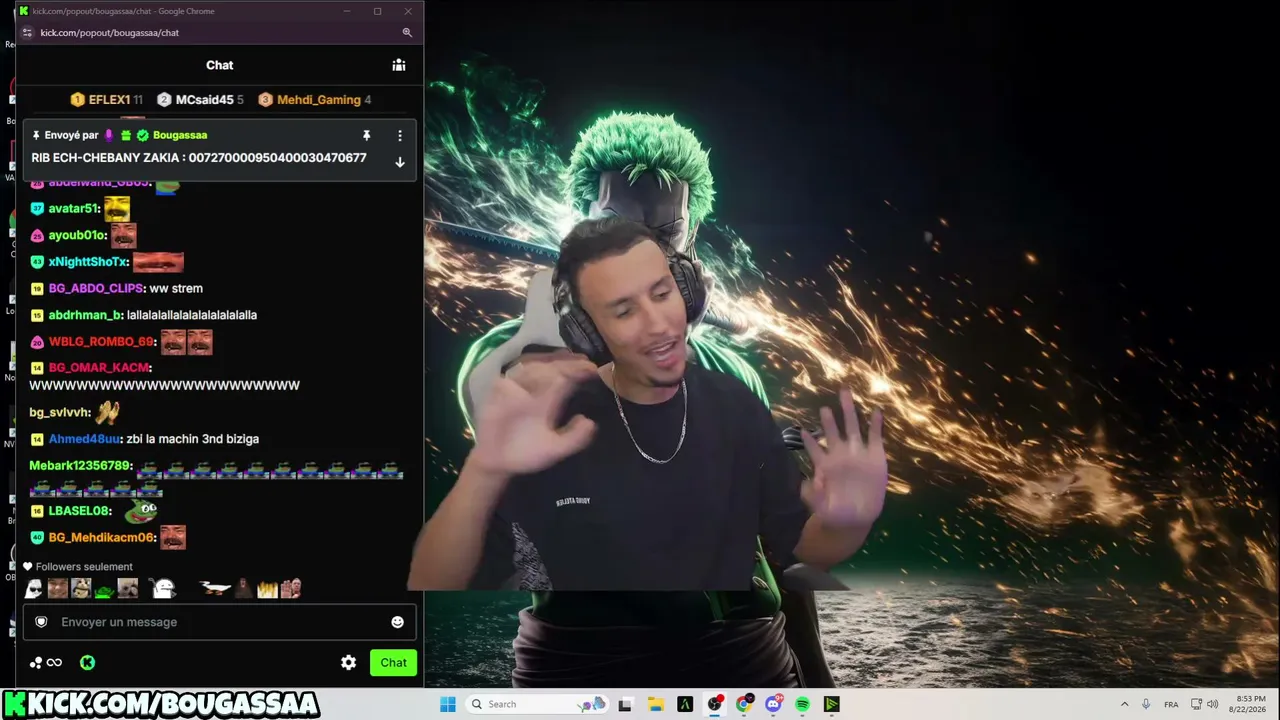Screen dimensions: 1280x720
Task: Open Task View from the taskbar
Action: pos(625,704)
